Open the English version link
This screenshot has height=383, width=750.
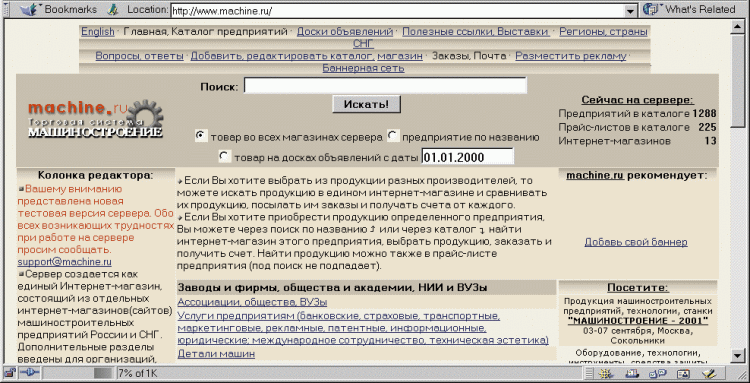(x=98, y=32)
